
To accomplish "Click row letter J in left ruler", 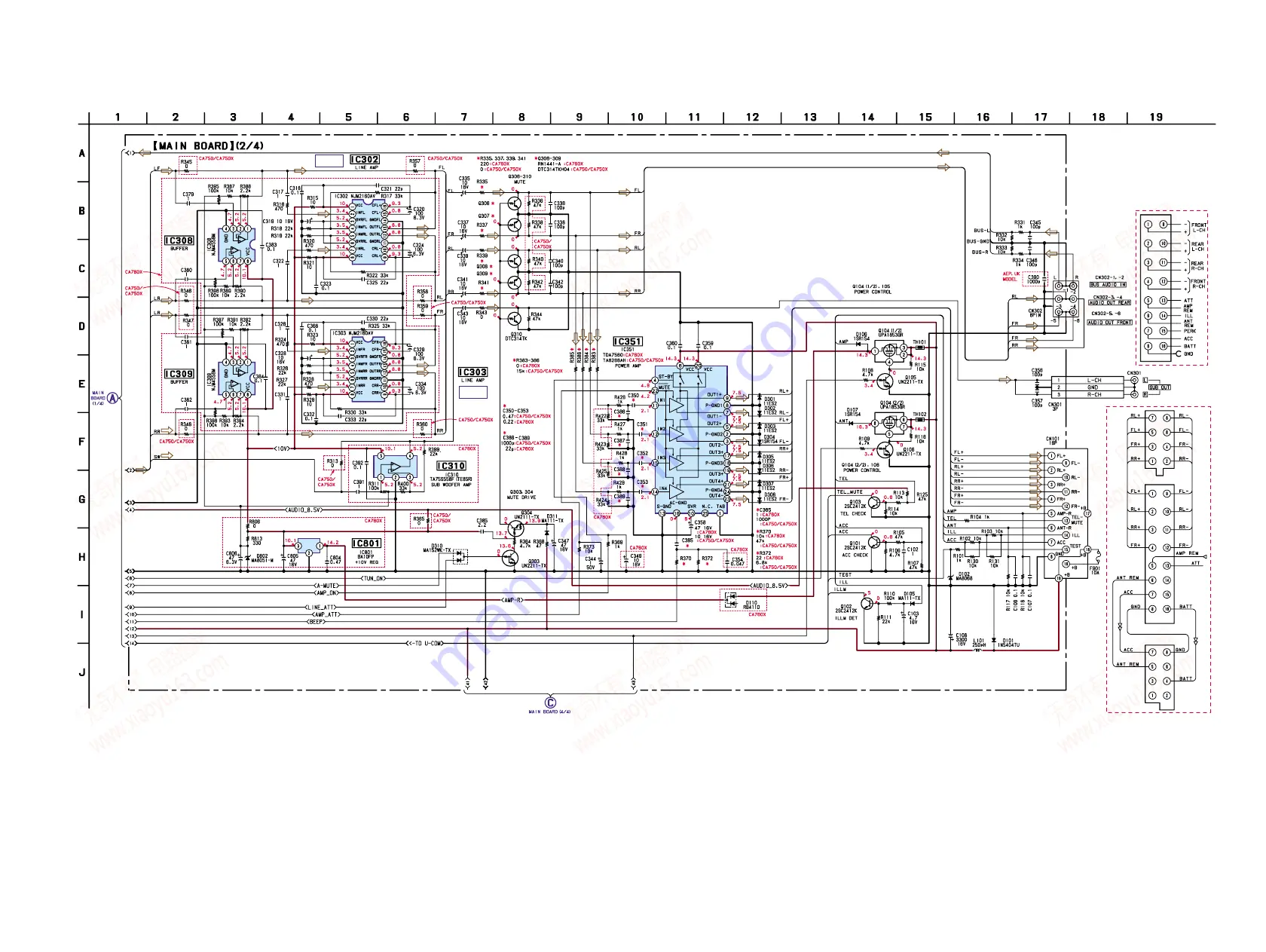I will (x=82, y=672).
